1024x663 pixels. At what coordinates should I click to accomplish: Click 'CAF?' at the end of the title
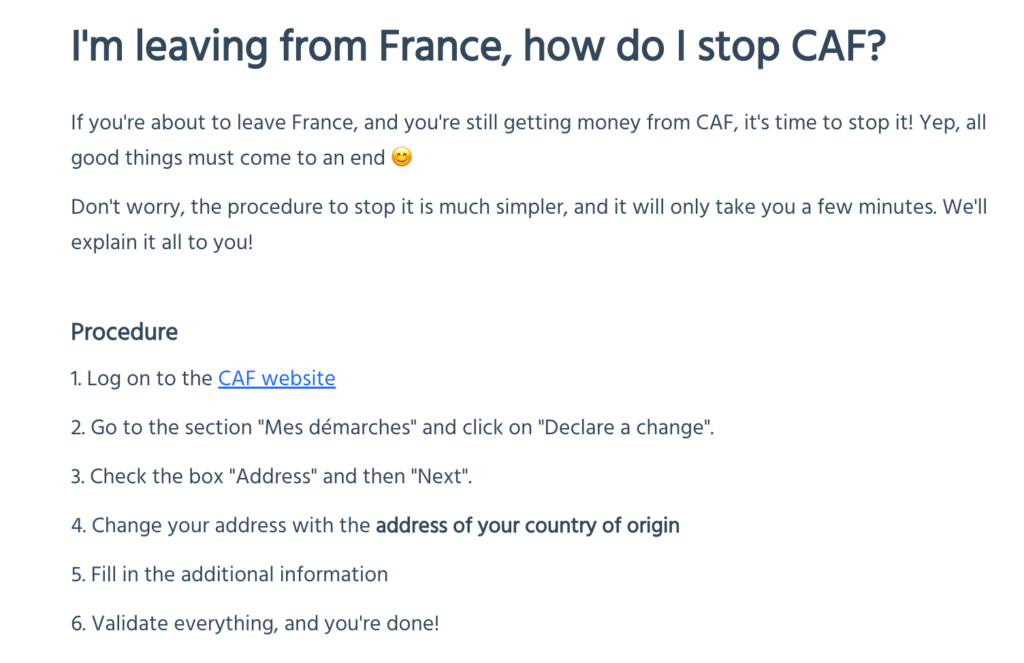click(x=839, y=46)
